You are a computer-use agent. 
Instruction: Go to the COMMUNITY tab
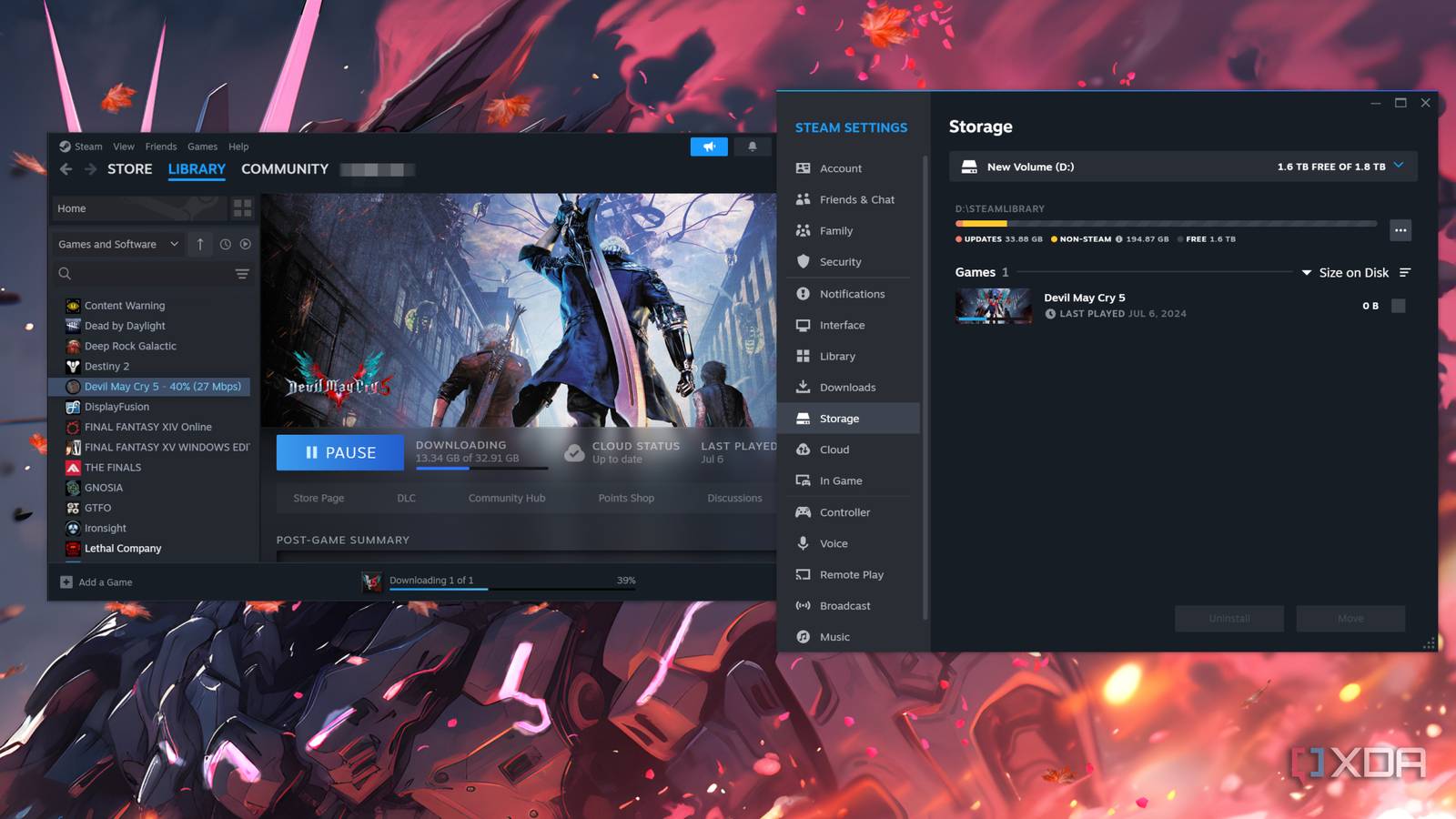[x=285, y=169]
